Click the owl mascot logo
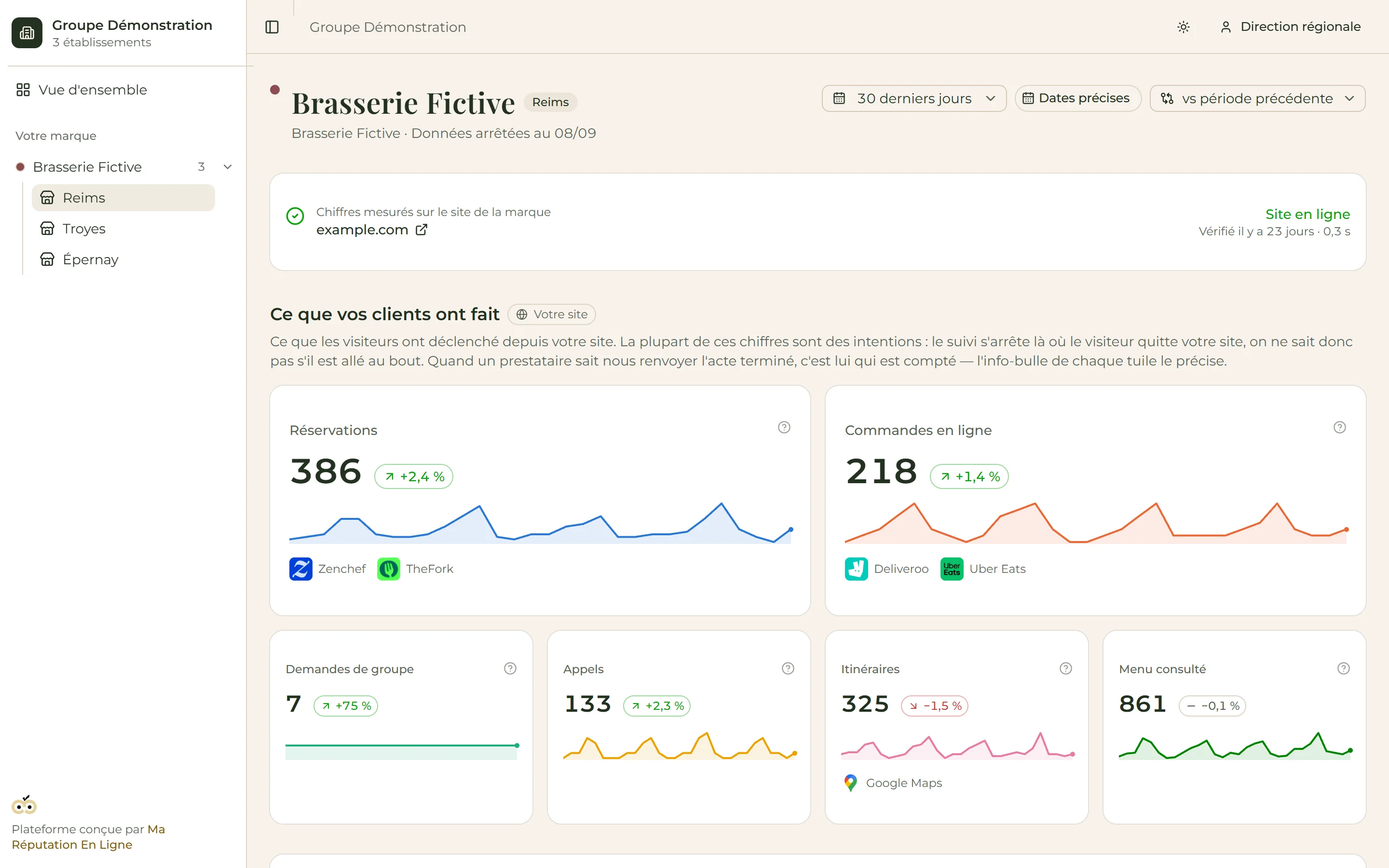The height and width of the screenshot is (868, 1389). click(x=24, y=805)
